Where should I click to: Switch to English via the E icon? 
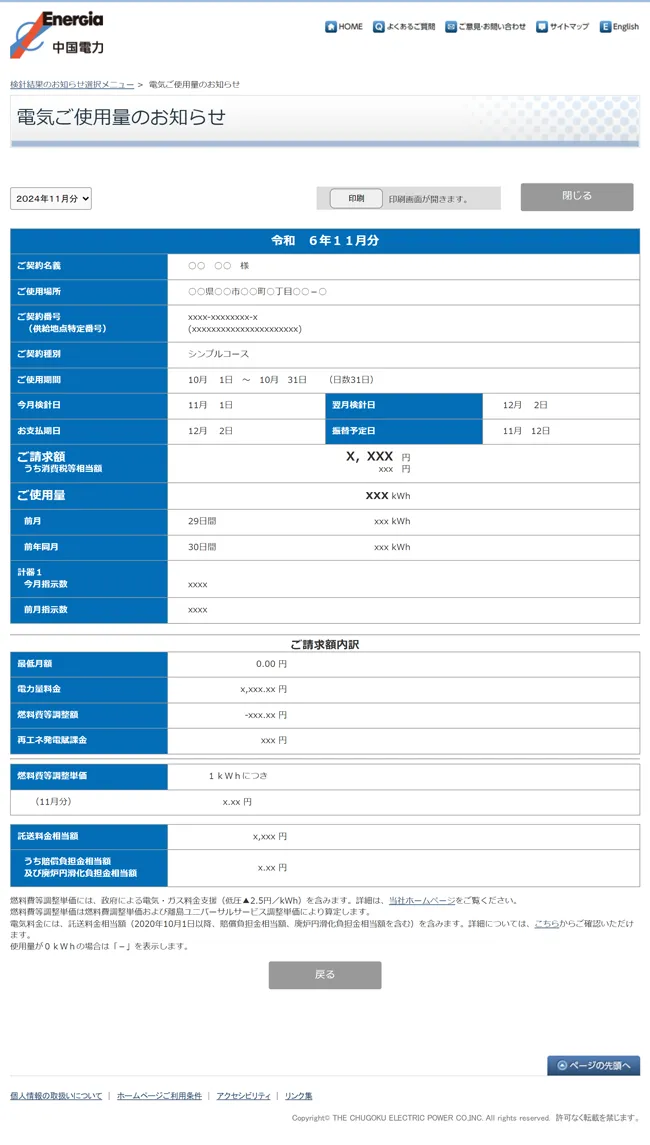[x=605, y=27]
